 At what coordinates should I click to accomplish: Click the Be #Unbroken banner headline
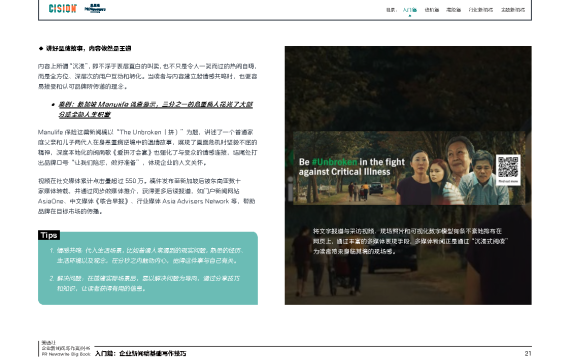(x=352, y=167)
